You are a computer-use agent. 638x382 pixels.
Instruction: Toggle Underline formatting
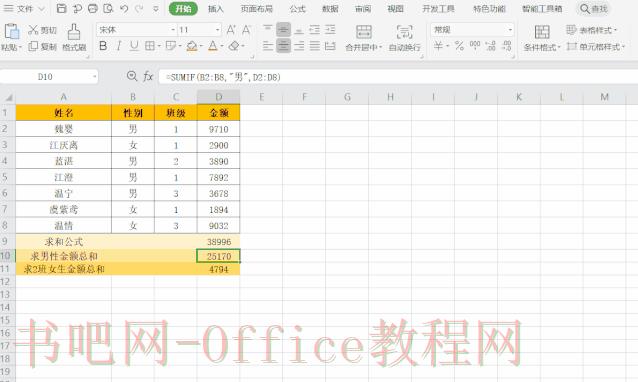(x=134, y=46)
